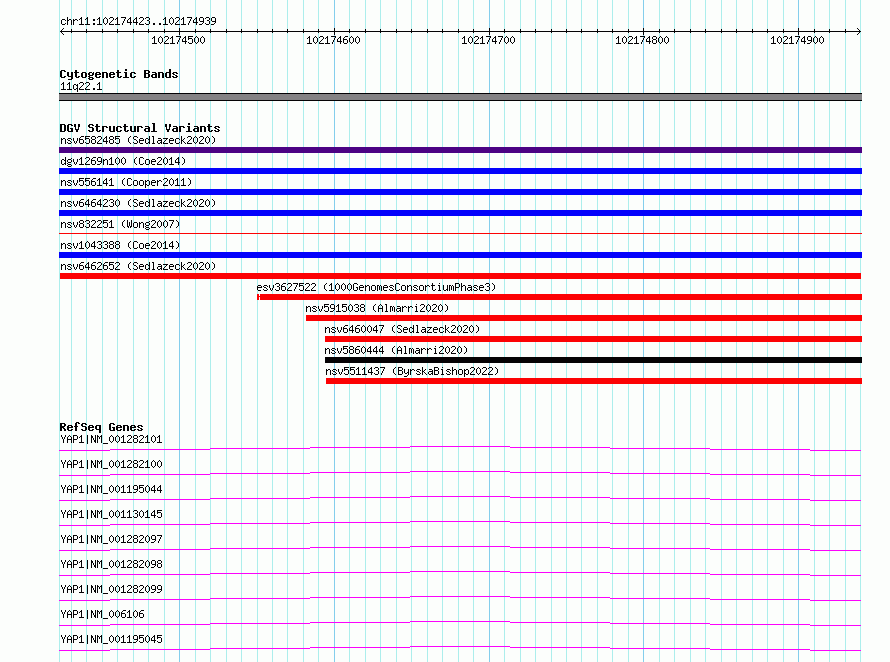
Task: Click the blue nsv556141 variant bar
Action: (x=460, y=192)
